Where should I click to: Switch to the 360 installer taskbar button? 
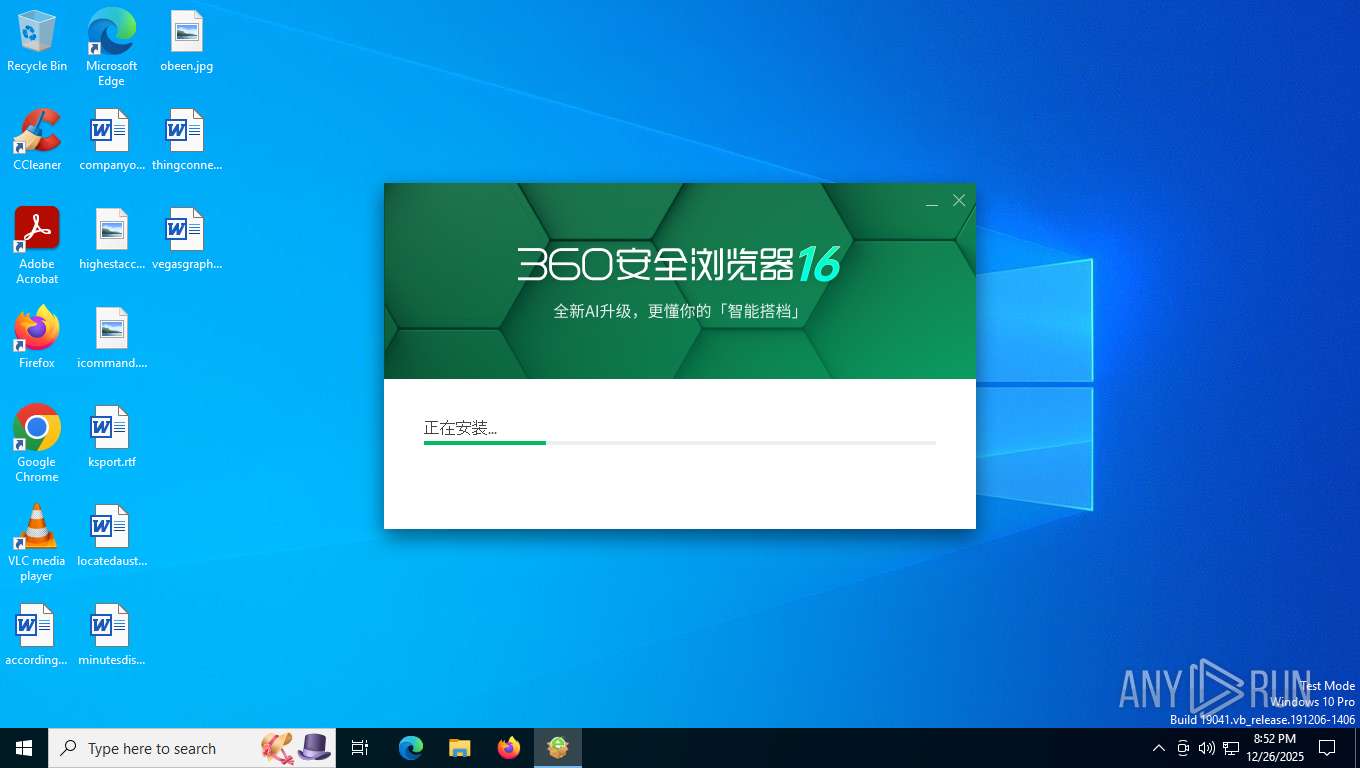coord(558,748)
